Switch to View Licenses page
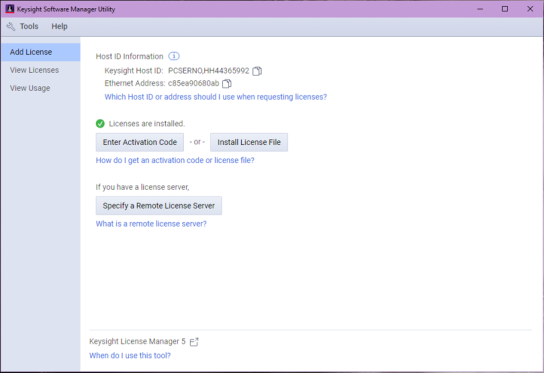 tap(41, 70)
